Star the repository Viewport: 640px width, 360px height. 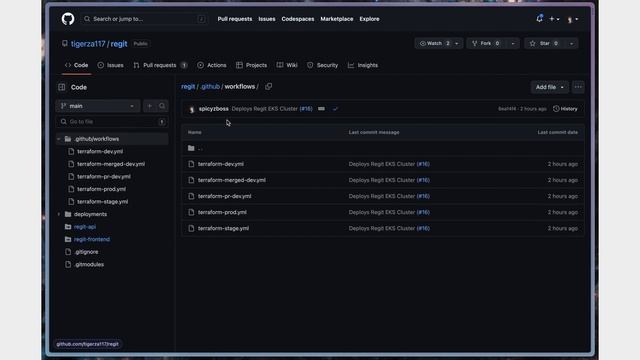(x=544, y=43)
